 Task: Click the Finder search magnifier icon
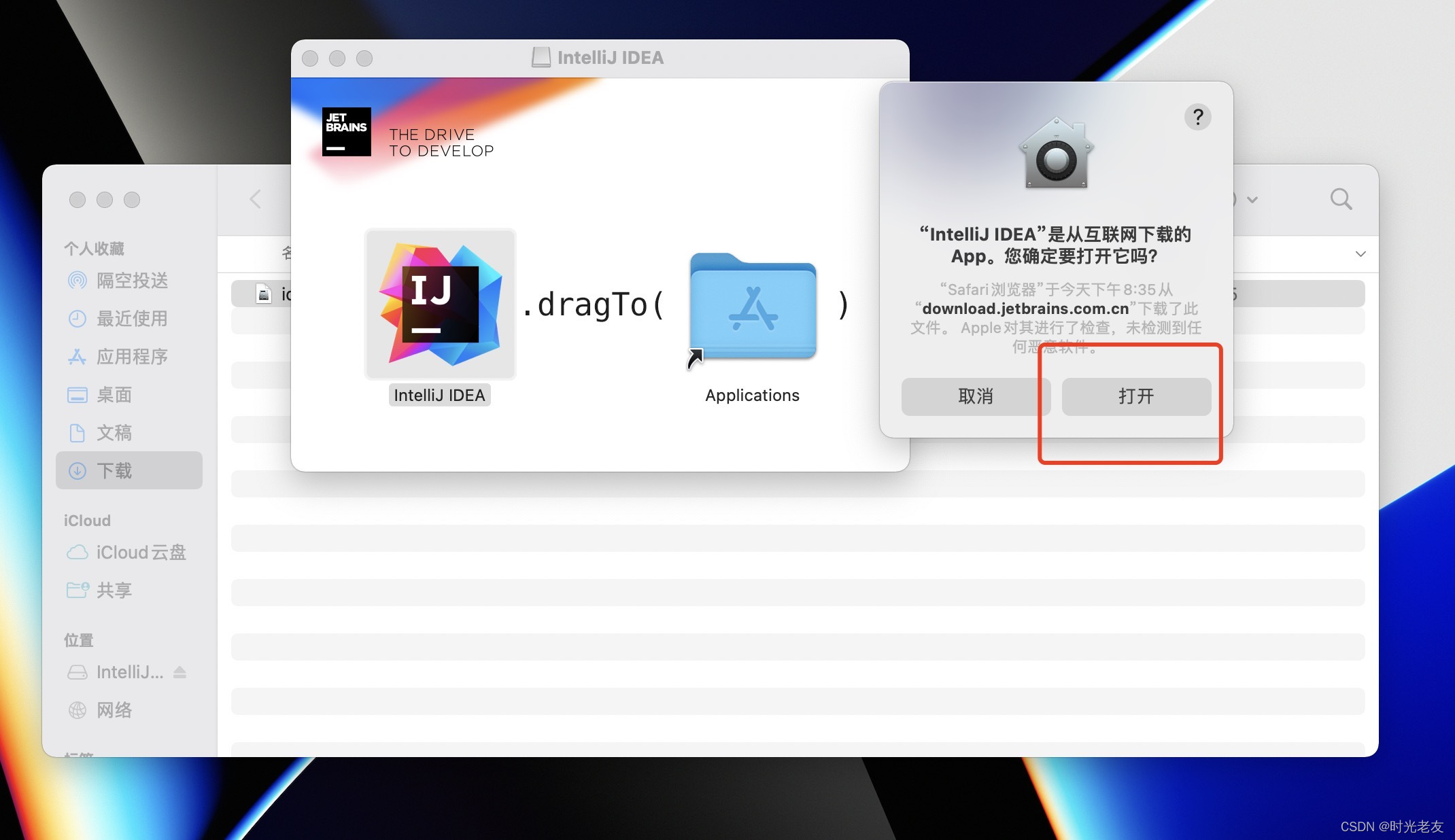coord(1341,199)
